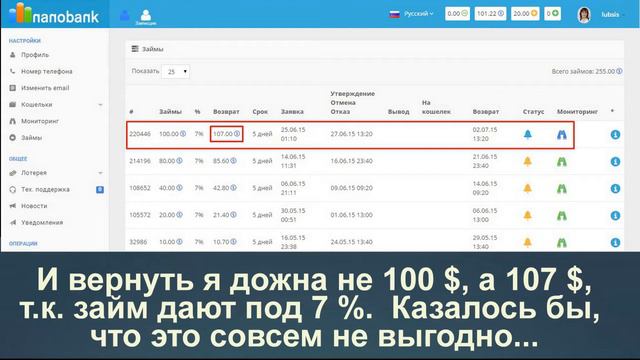Click the Уведомления paper-plane icon
This screenshot has height=360, width=640.
pos(13,223)
